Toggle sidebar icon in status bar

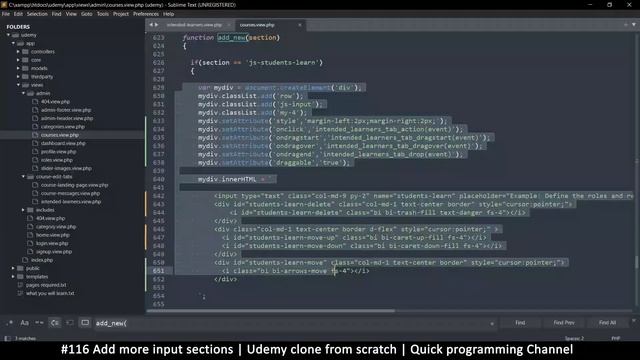(7, 338)
